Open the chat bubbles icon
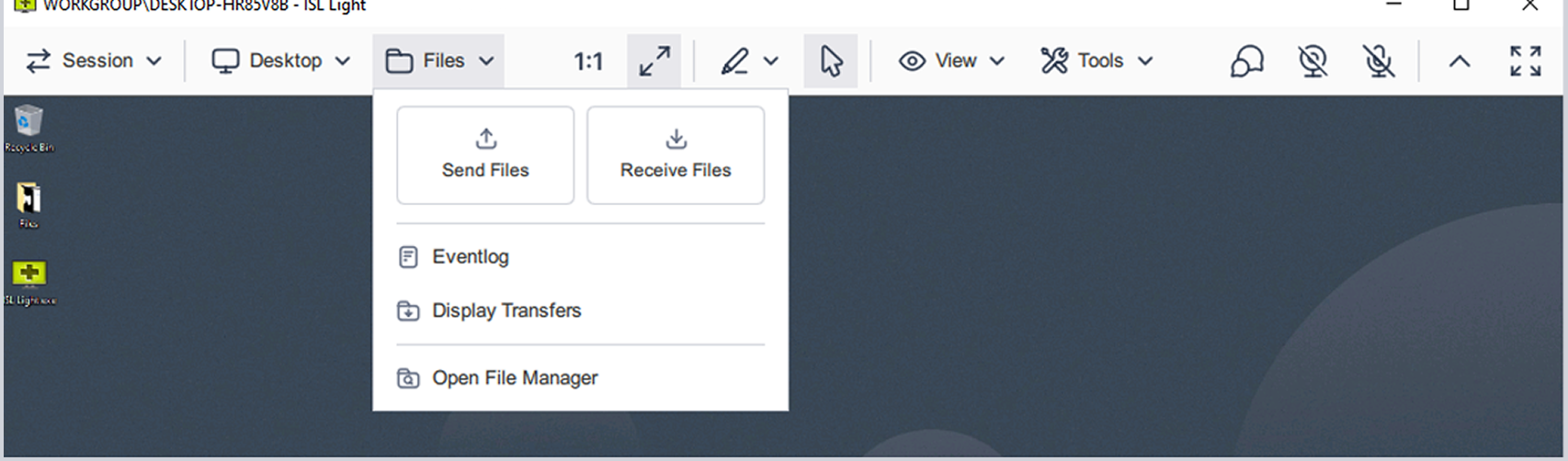Screen dimensions: 1568x461 point(1247,62)
